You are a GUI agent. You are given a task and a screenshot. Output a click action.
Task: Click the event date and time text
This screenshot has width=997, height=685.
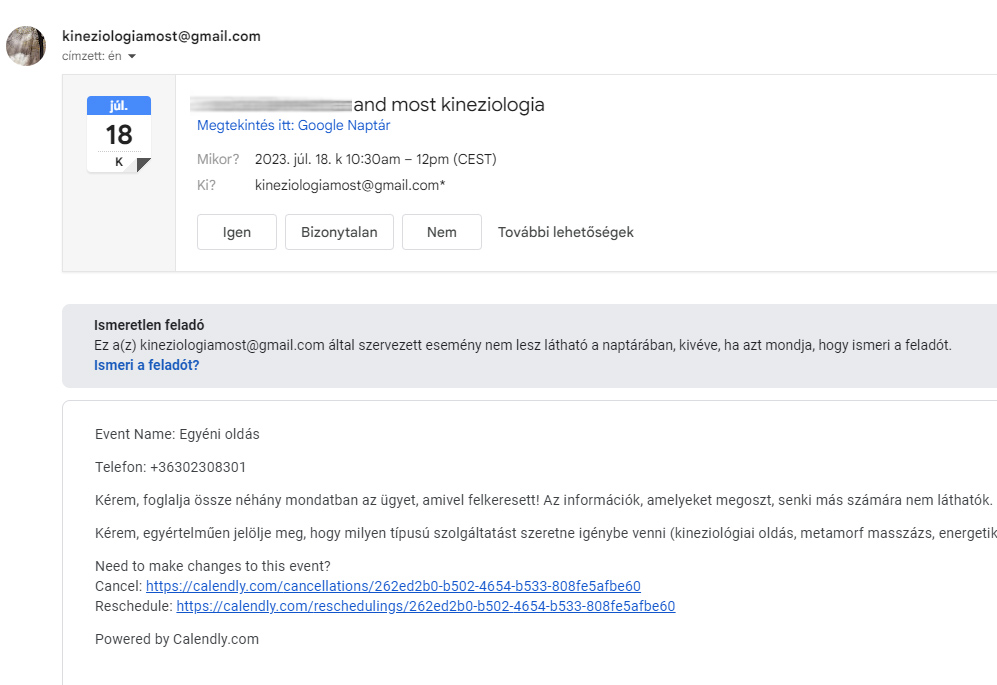click(x=375, y=159)
